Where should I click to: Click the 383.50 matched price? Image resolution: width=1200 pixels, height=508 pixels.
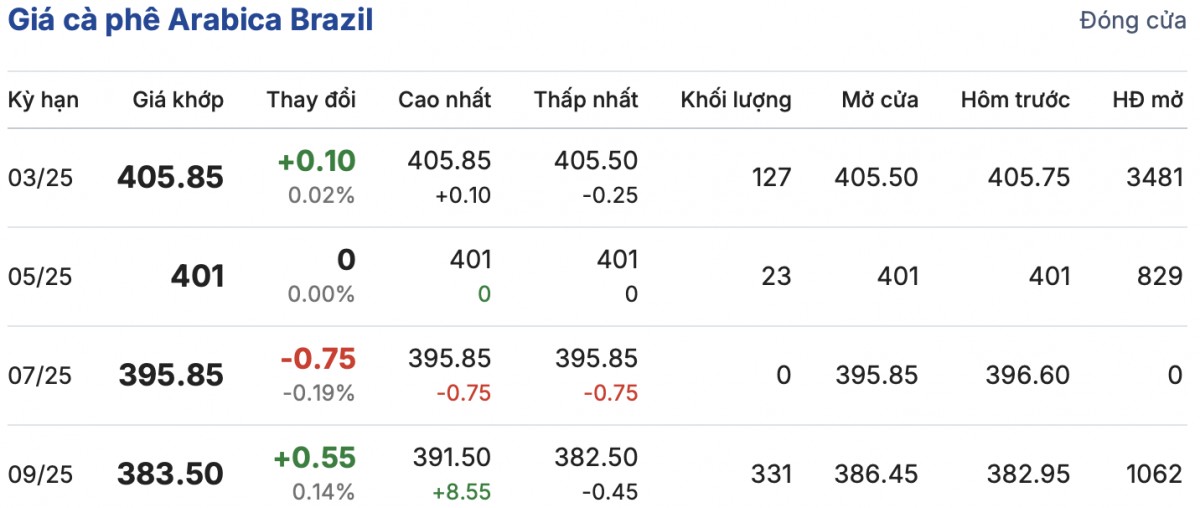(x=171, y=475)
